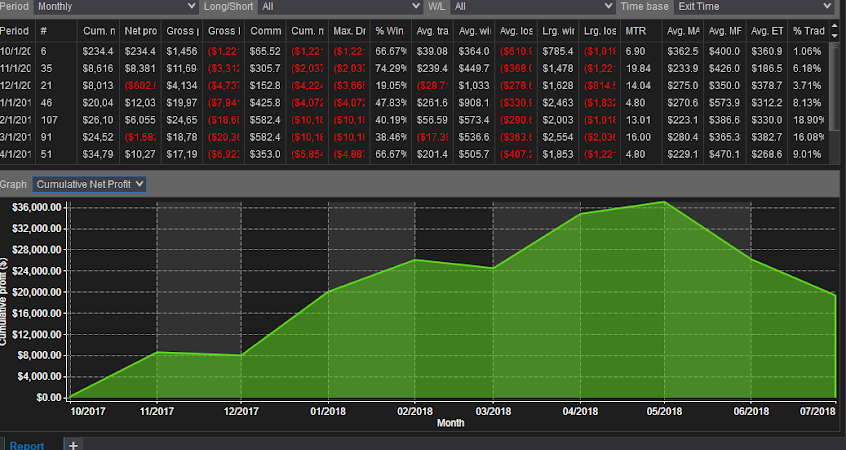Image resolution: width=846 pixels, height=450 pixels.
Task: Click the 18.90% trade percentage cell
Action: 809,120
